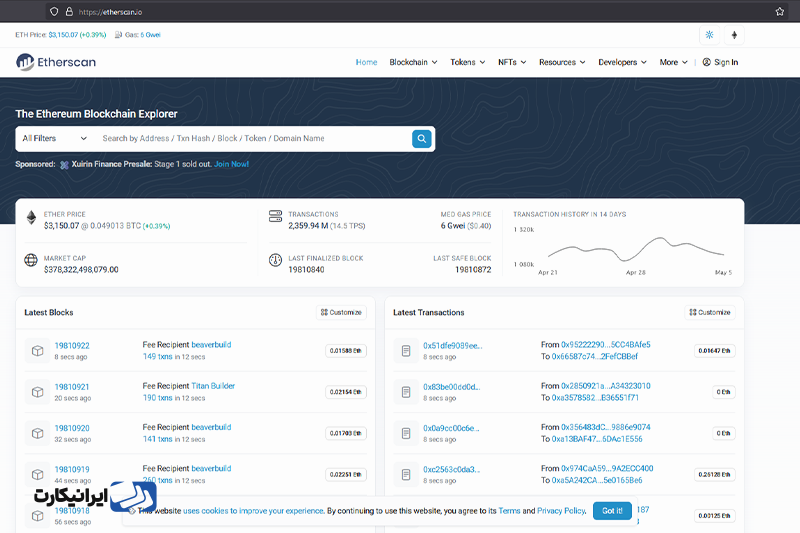This screenshot has width=800, height=533.
Task: Click Customize in Latest Blocks
Action: pos(341,312)
